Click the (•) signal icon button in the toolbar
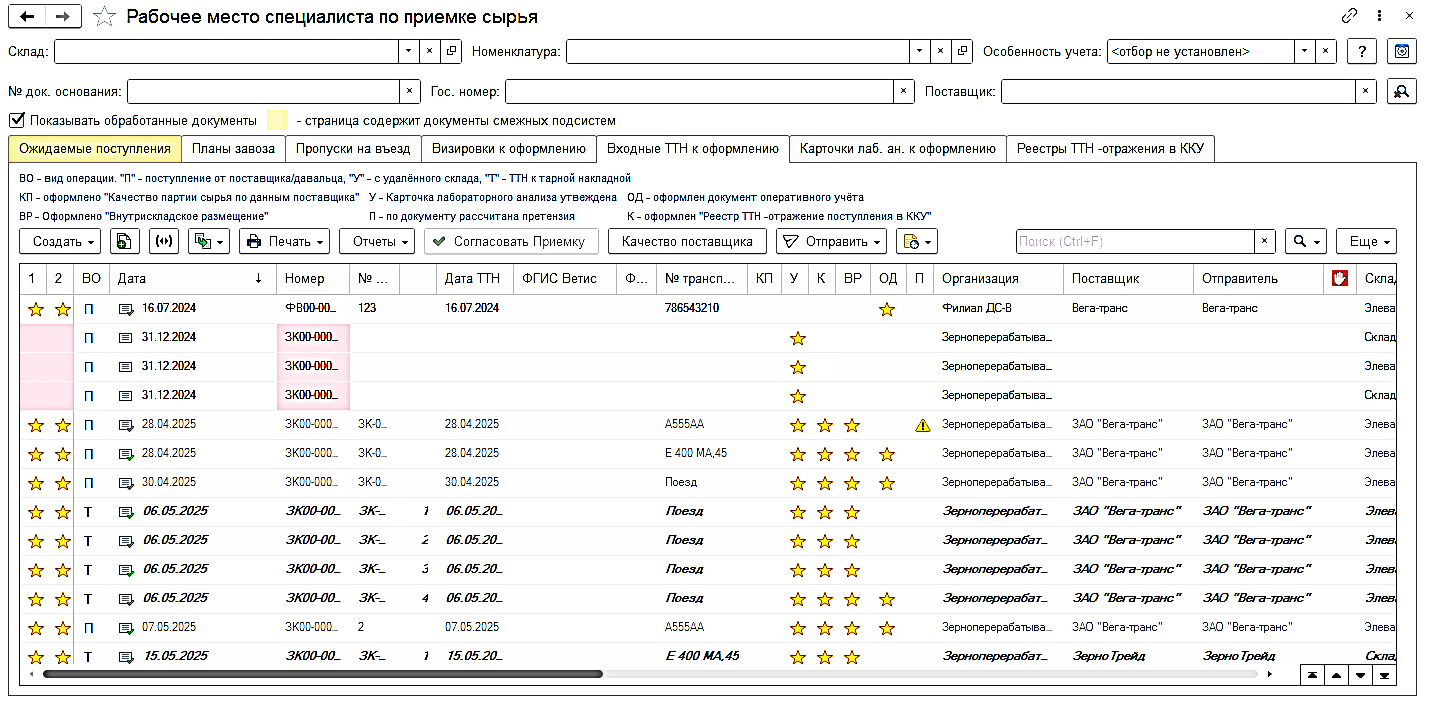Image resolution: width=1431 pixels, height=706 pixels. point(164,241)
